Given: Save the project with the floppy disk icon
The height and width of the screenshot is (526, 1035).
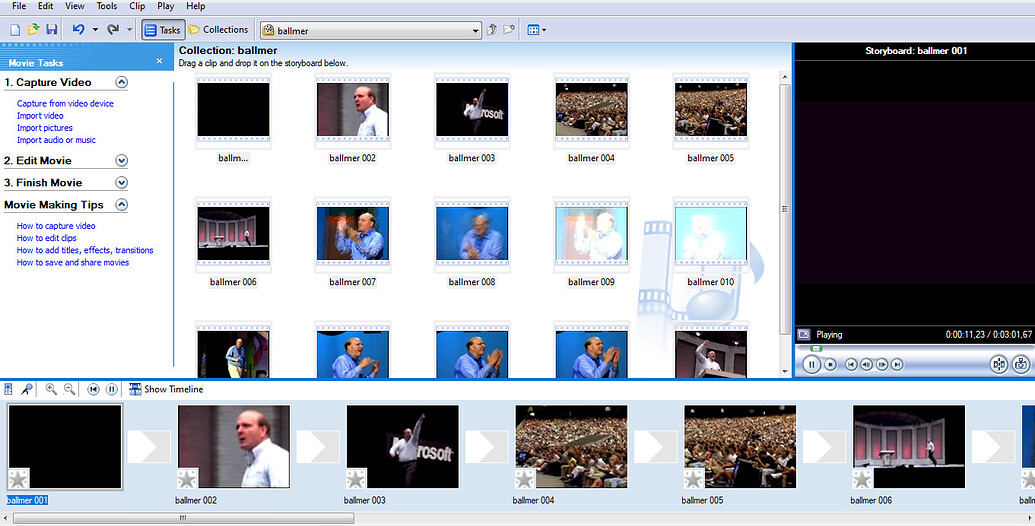Looking at the screenshot, I should (x=51, y=30).
